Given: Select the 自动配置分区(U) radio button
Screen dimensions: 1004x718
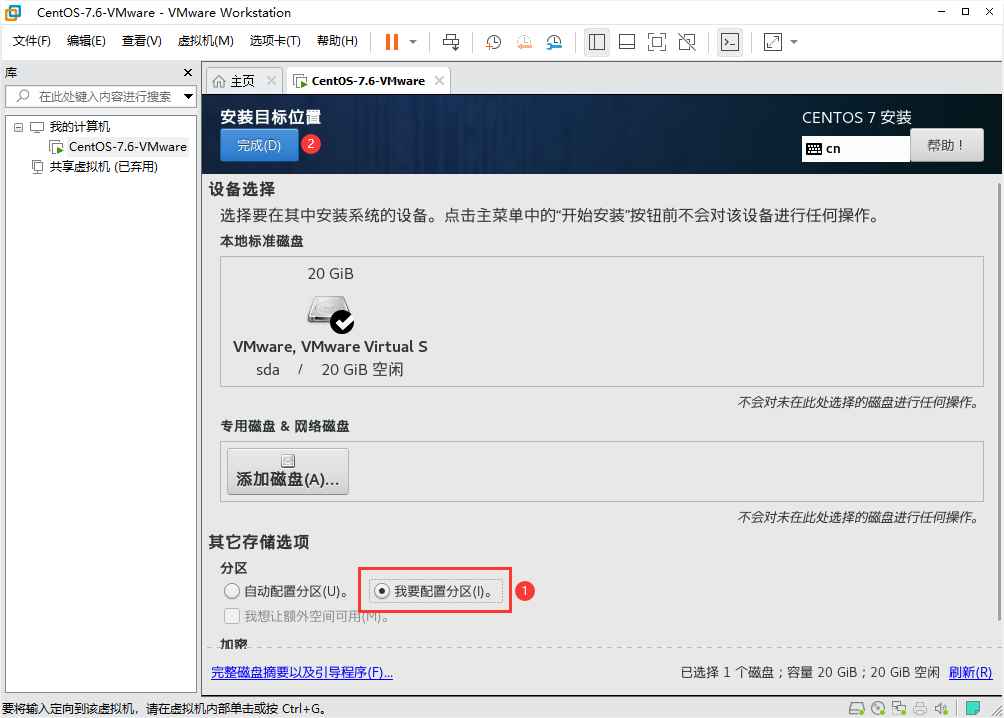Looking at the screenshot, I should click(232, 591).
